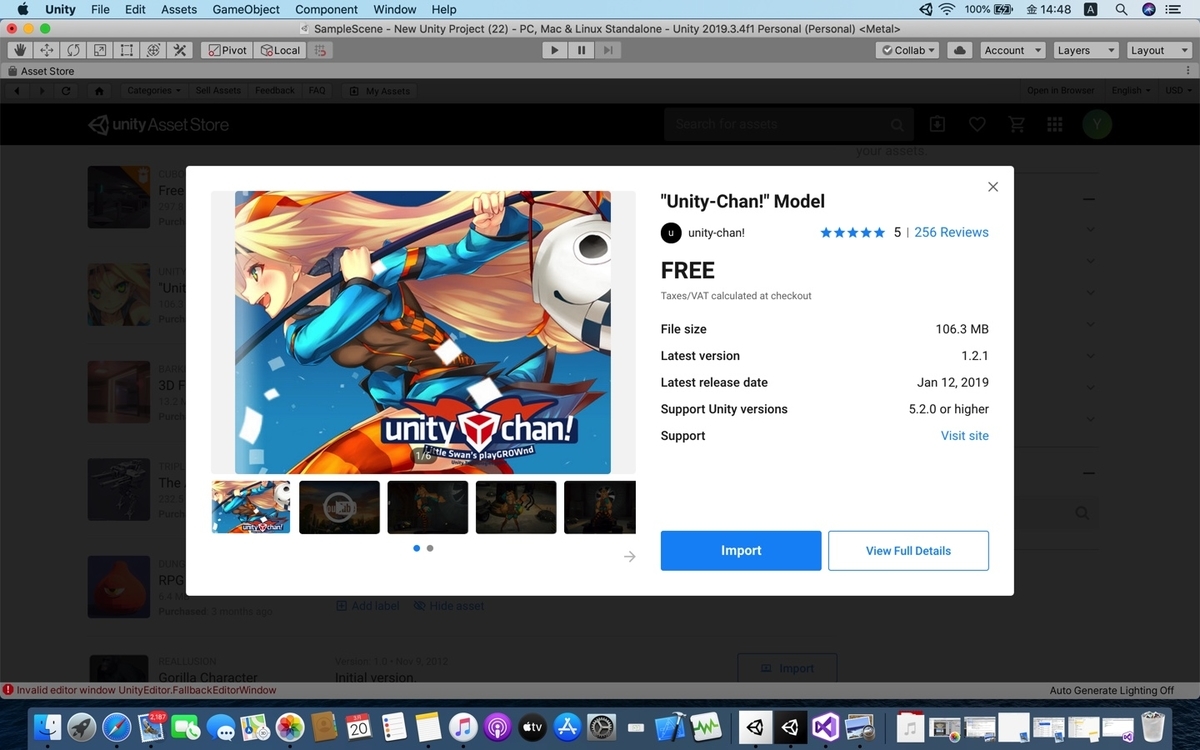The height and width of the screenshot is (750, 1200).
Task: Start Play mode
Action: tap(555, 50)
